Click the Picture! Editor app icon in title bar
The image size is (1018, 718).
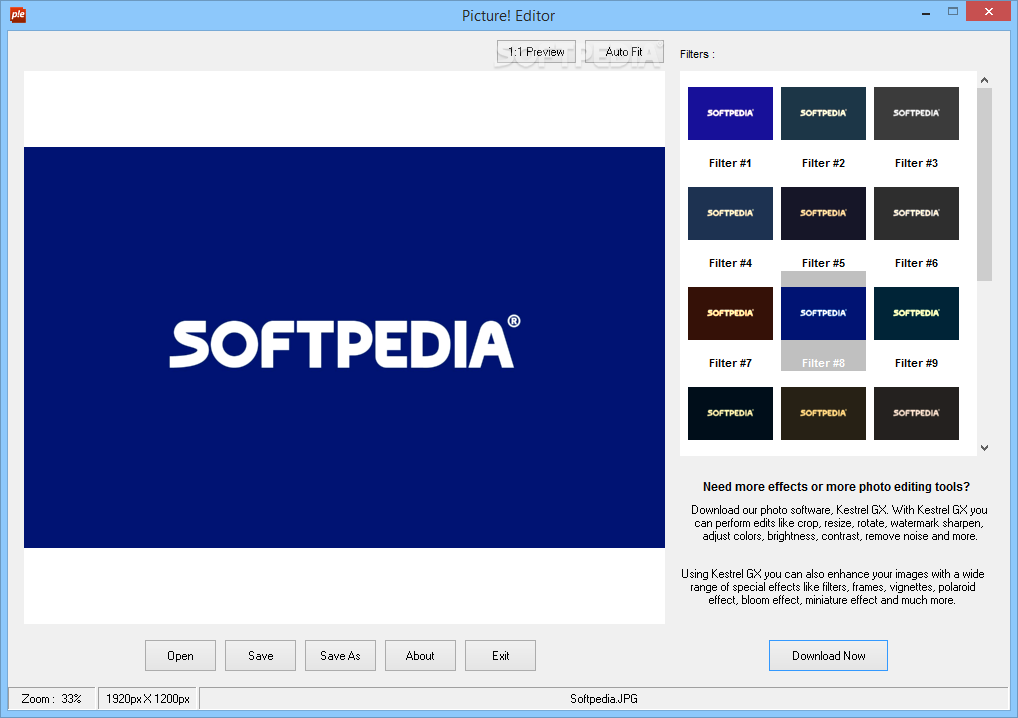pos(18,15)
